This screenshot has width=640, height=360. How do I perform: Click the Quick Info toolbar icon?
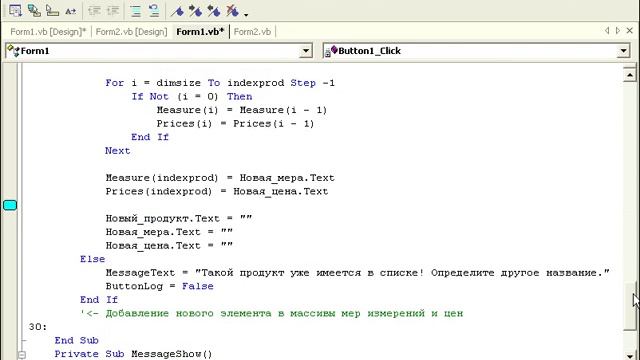pos(52,11)
